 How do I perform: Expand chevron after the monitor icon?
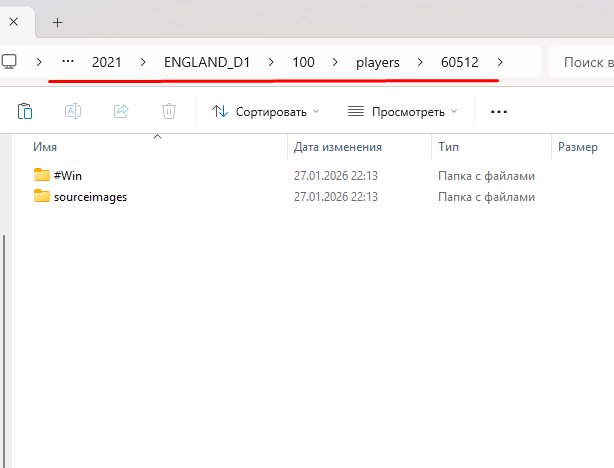click(x=39, y=62)
